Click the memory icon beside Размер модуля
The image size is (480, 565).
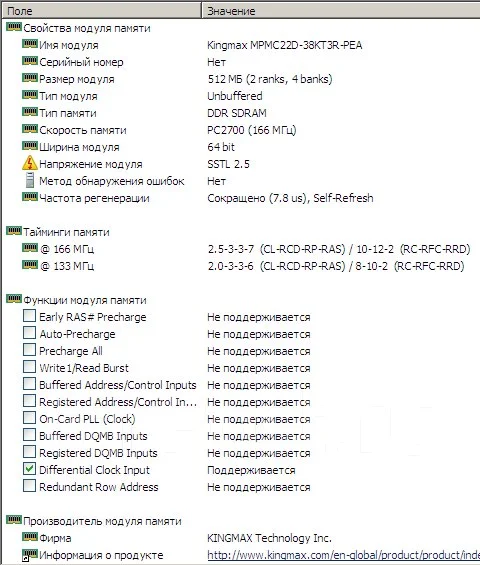point(30,78)
